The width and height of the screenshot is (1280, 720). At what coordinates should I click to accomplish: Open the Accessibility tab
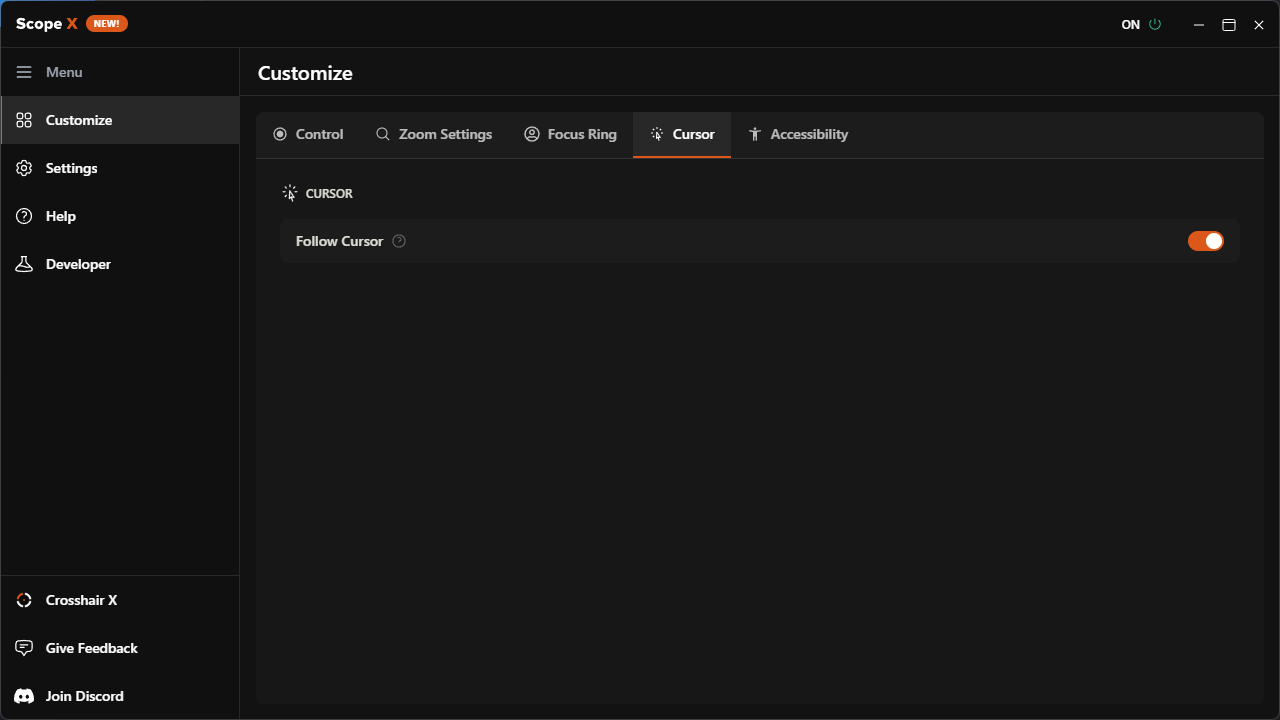[x=798, y=133]
